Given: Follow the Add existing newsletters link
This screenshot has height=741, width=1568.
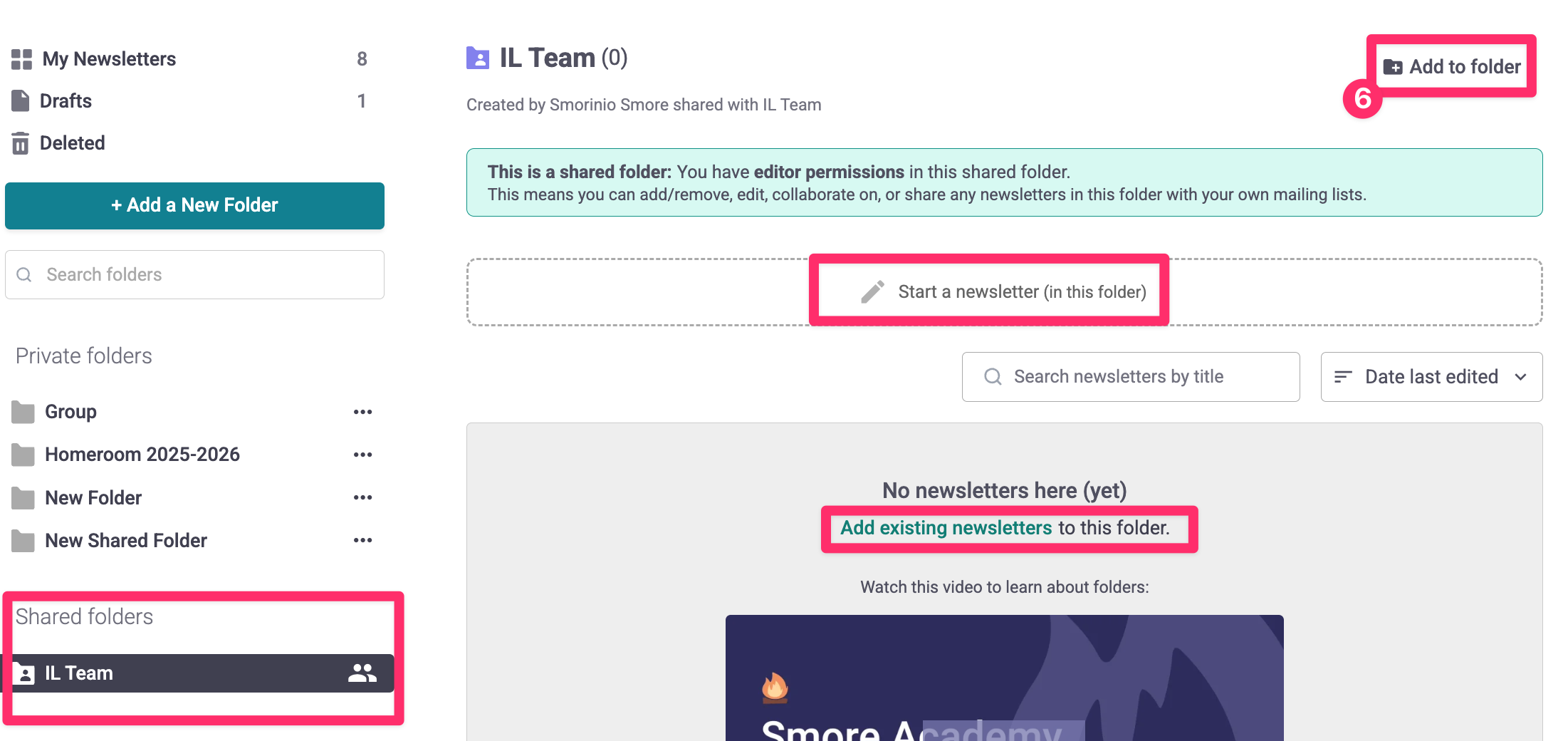Looking at the screenshot, I should 946,528.
